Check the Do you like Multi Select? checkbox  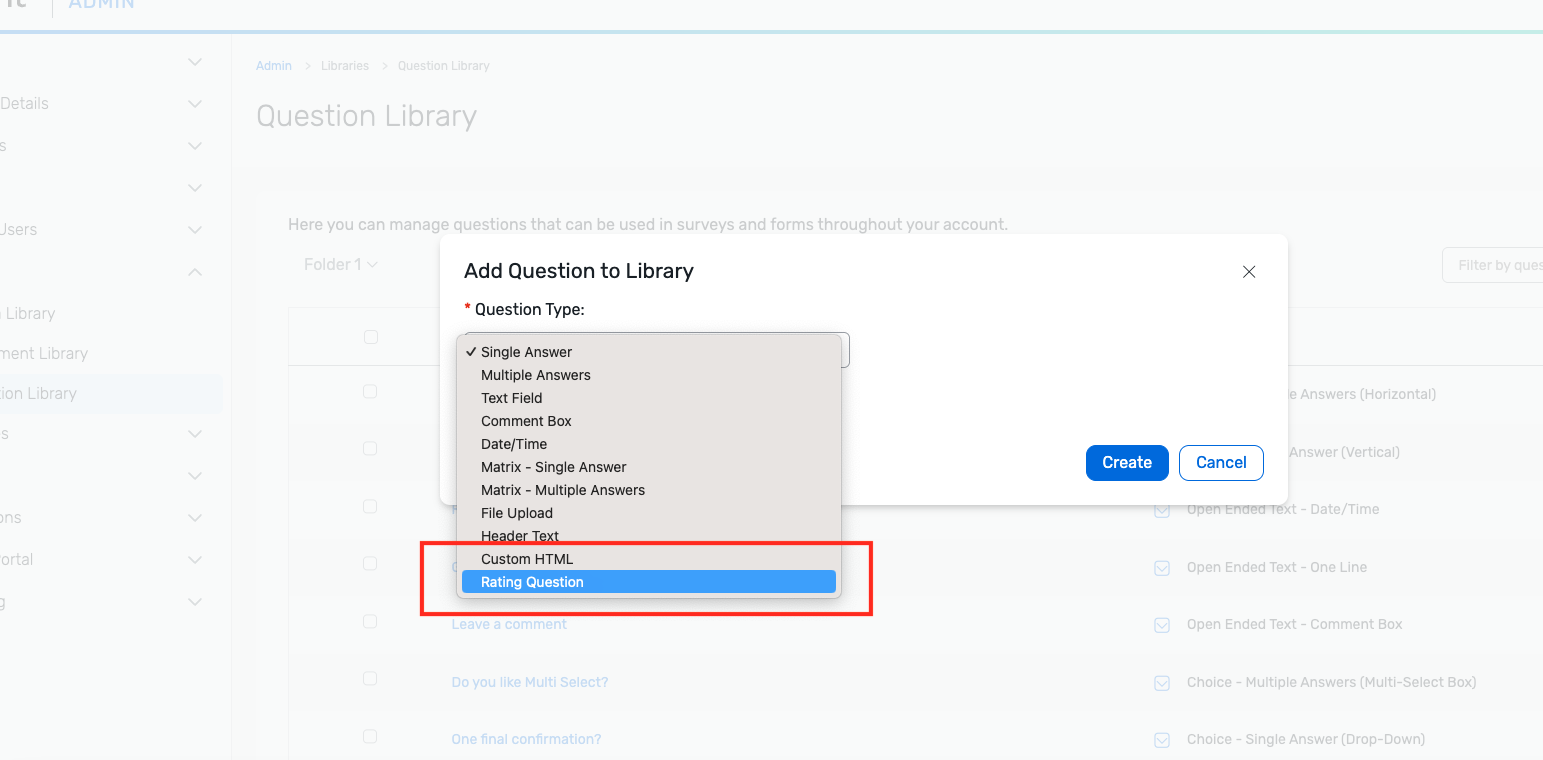[x=370, y=679]
